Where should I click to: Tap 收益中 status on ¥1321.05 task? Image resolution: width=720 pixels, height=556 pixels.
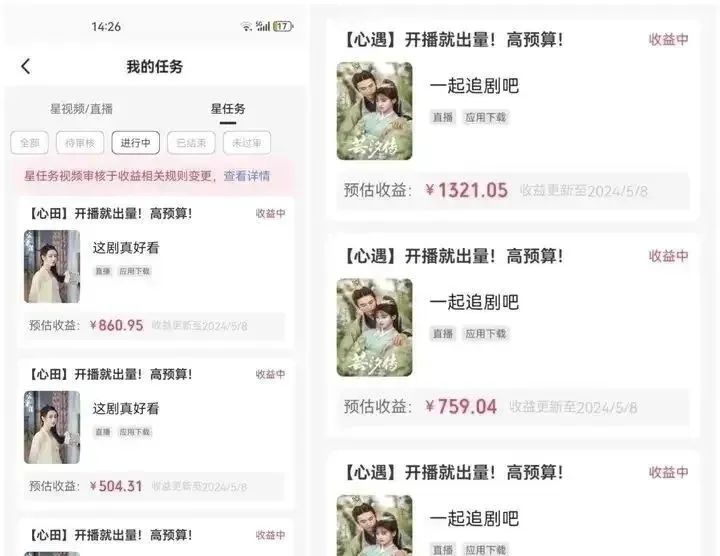(668, 39)
